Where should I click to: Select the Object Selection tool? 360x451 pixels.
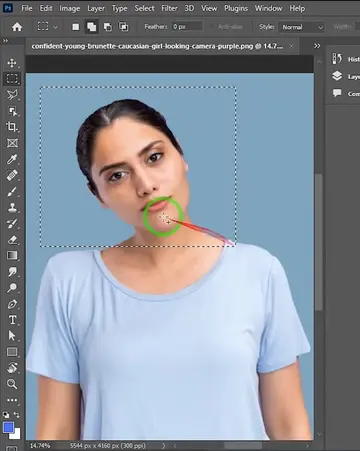point(12,111)
